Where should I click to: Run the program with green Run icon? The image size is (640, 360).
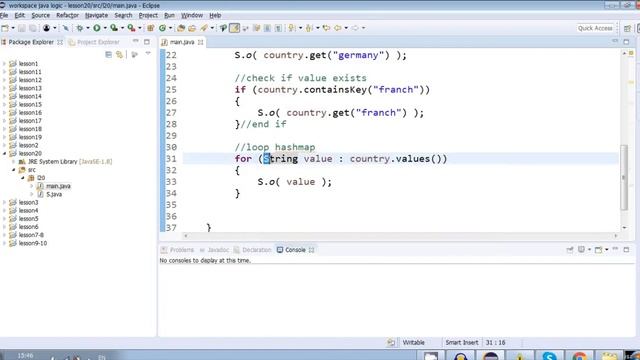[x=97, y=28]
